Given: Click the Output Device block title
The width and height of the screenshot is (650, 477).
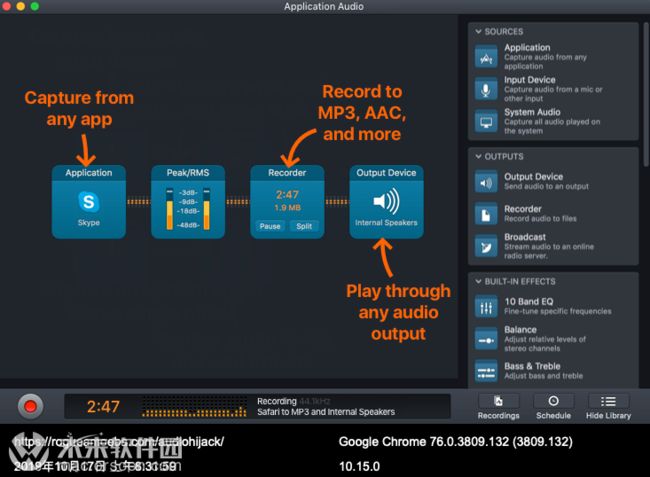Looking at the screenshot, I should [x=386, y=173].
